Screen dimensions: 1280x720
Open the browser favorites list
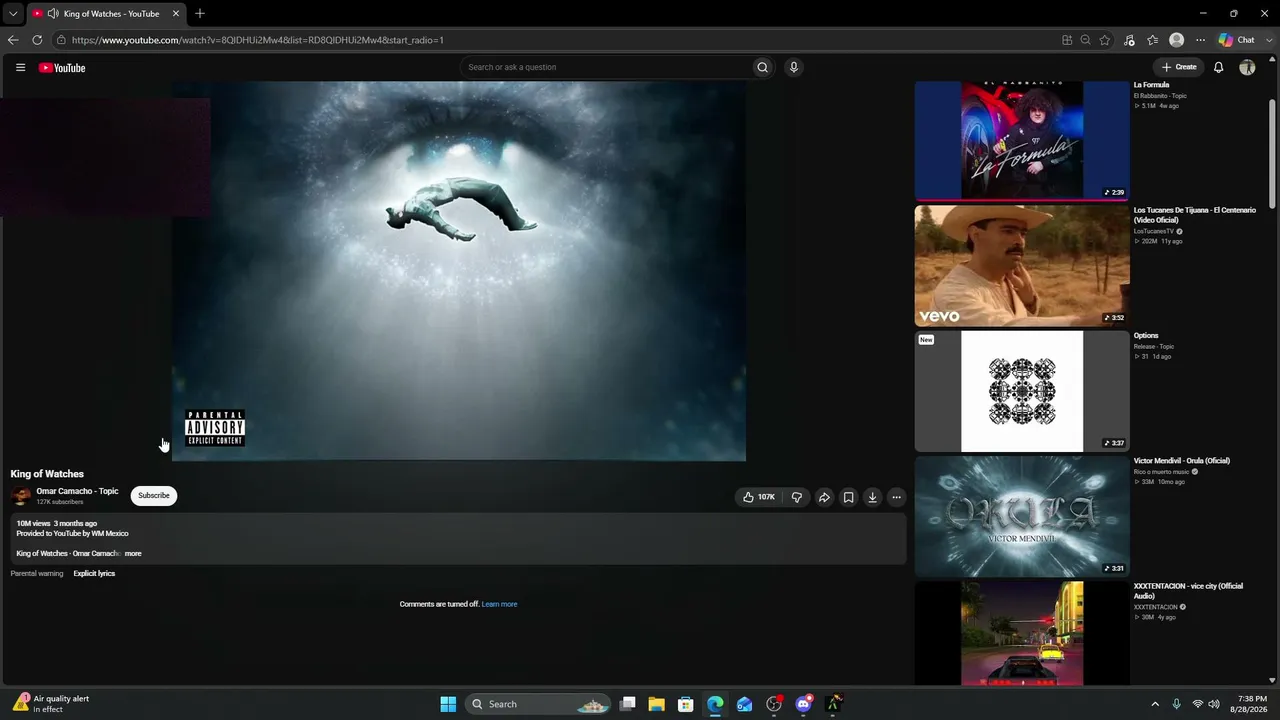(1152, 40)
